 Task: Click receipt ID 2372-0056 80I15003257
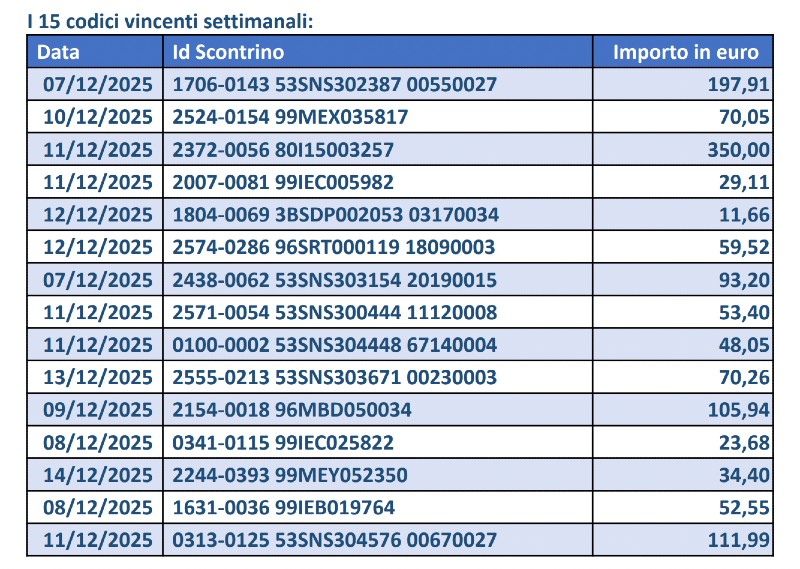pyautogui.click(x=283, y=150)
